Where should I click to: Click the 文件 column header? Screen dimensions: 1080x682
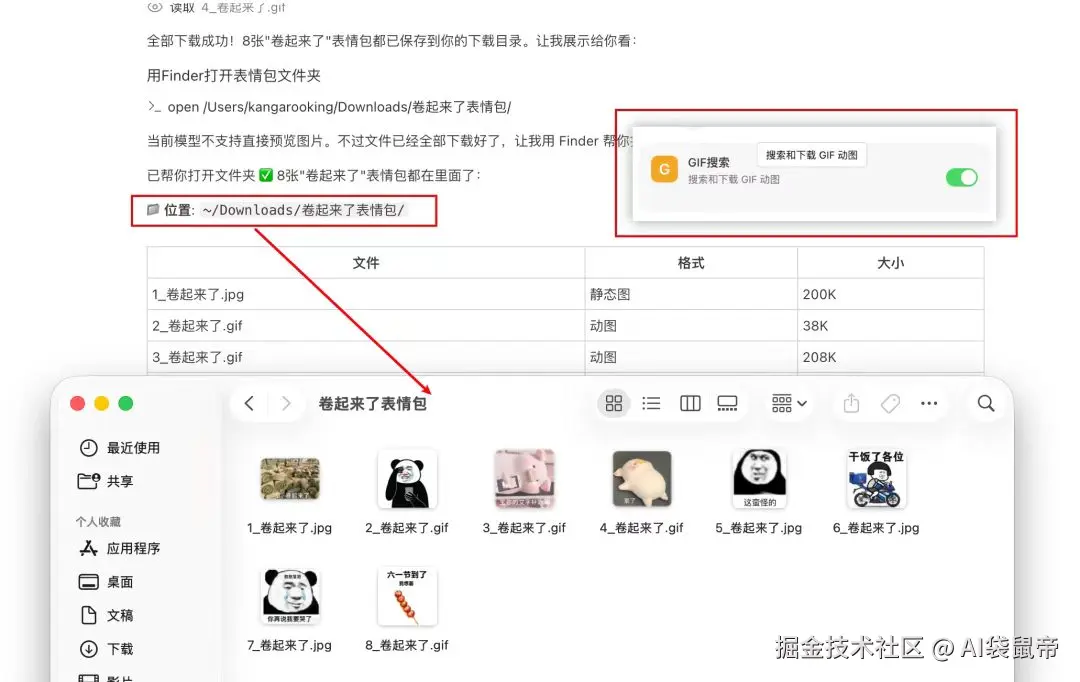(366, 263)
